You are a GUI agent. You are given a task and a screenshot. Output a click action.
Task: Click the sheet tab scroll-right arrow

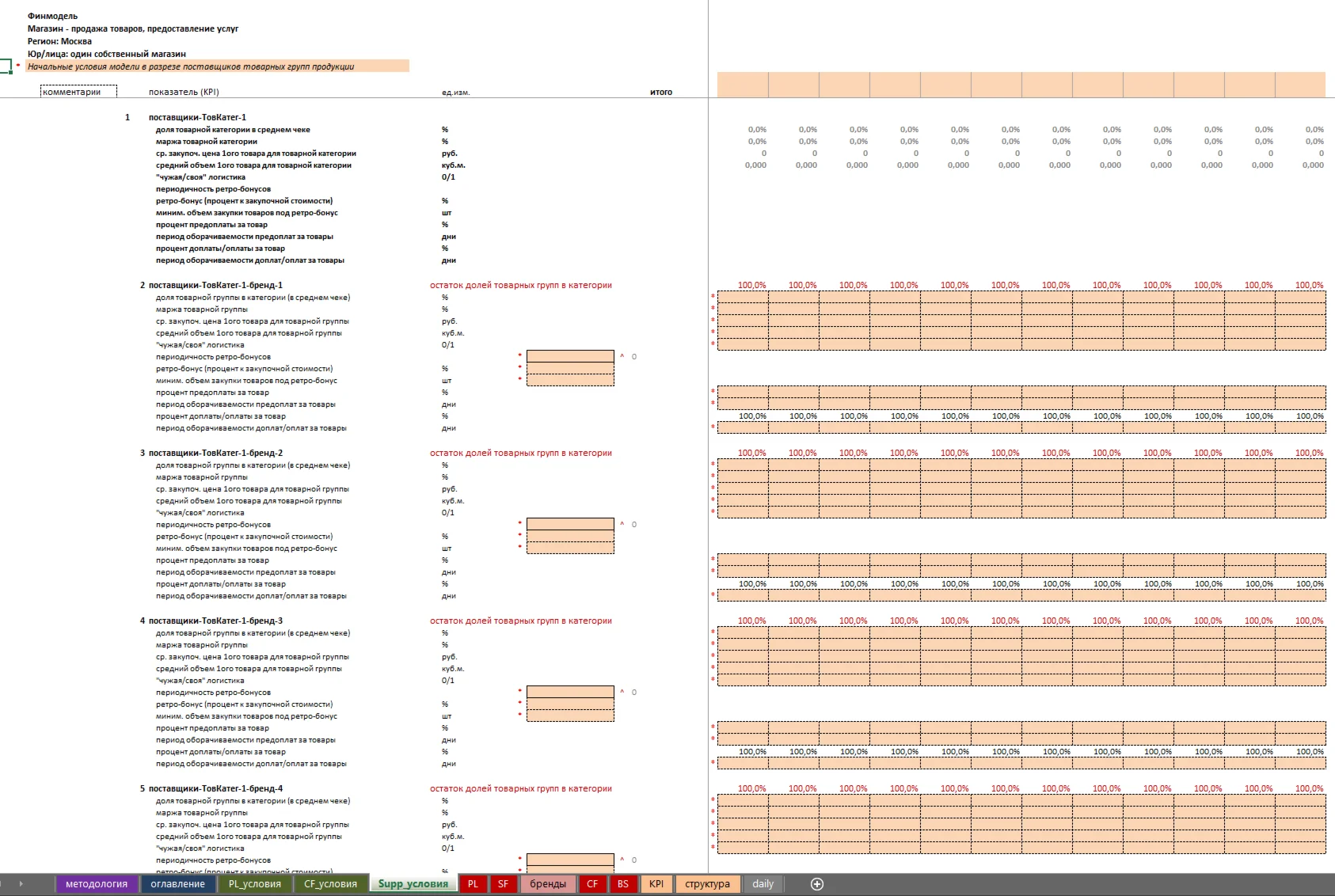pyautogui.click(x=21, y=883)
